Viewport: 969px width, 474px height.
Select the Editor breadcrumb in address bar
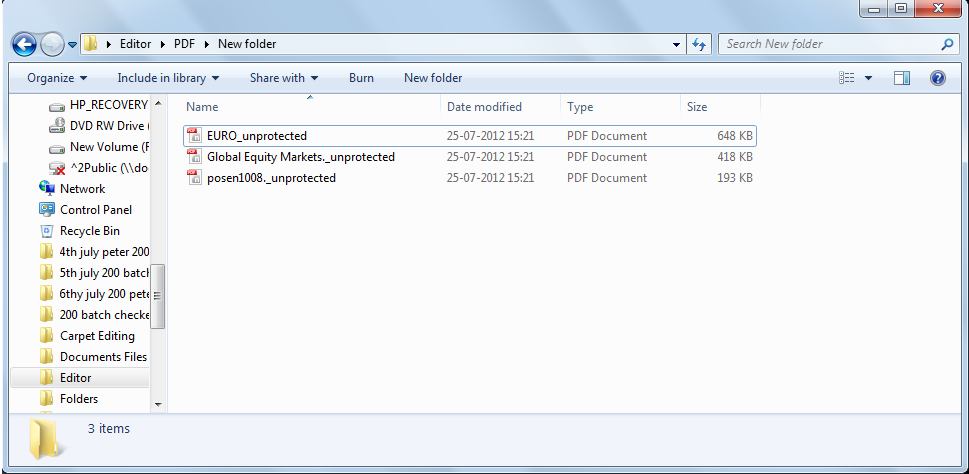pos(135,44)
